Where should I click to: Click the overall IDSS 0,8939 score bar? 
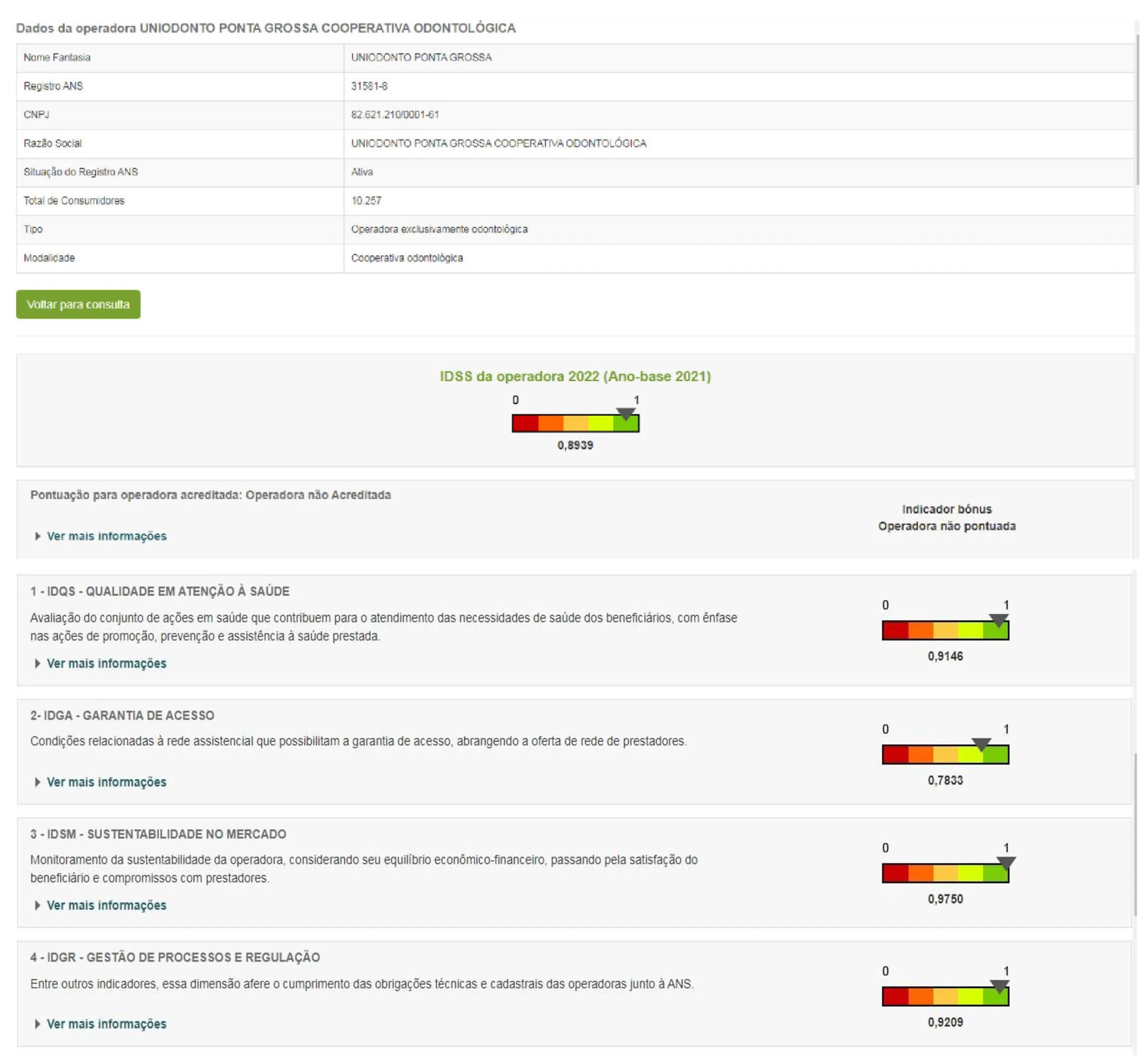click(x=575, y=423)
